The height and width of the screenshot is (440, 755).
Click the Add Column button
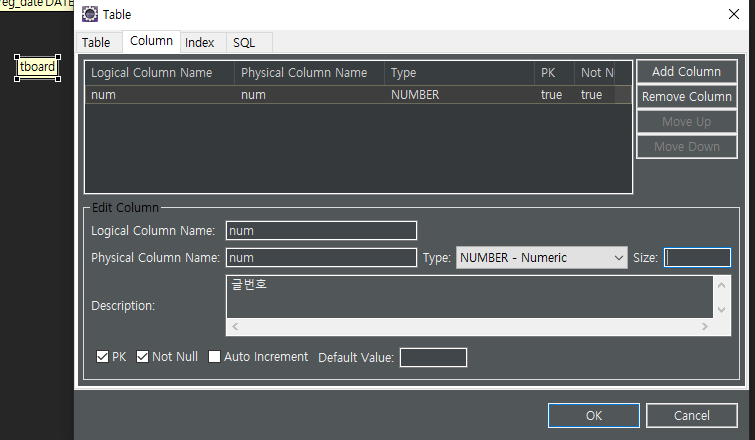(686, 72)
